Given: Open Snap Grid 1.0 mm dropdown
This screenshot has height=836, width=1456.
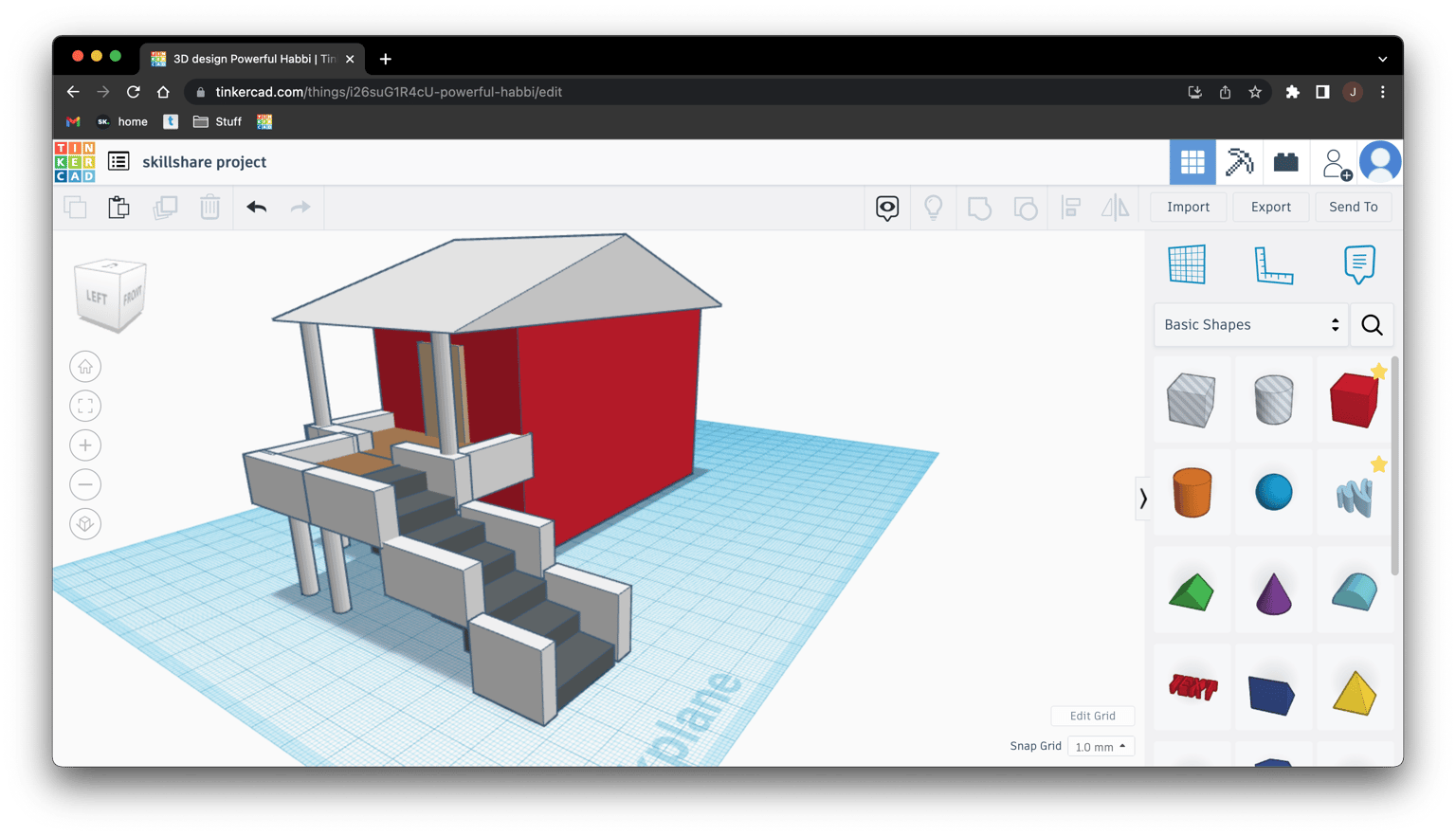Looking at the screenshot, I should click(1101, 747).
